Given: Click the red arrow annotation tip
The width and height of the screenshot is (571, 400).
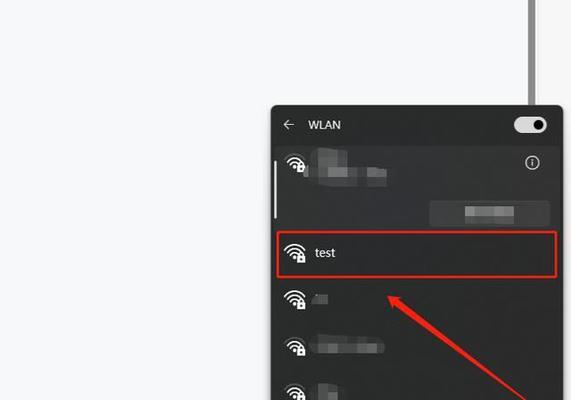Looking at the screenshot, I should [x=389, y=298].
